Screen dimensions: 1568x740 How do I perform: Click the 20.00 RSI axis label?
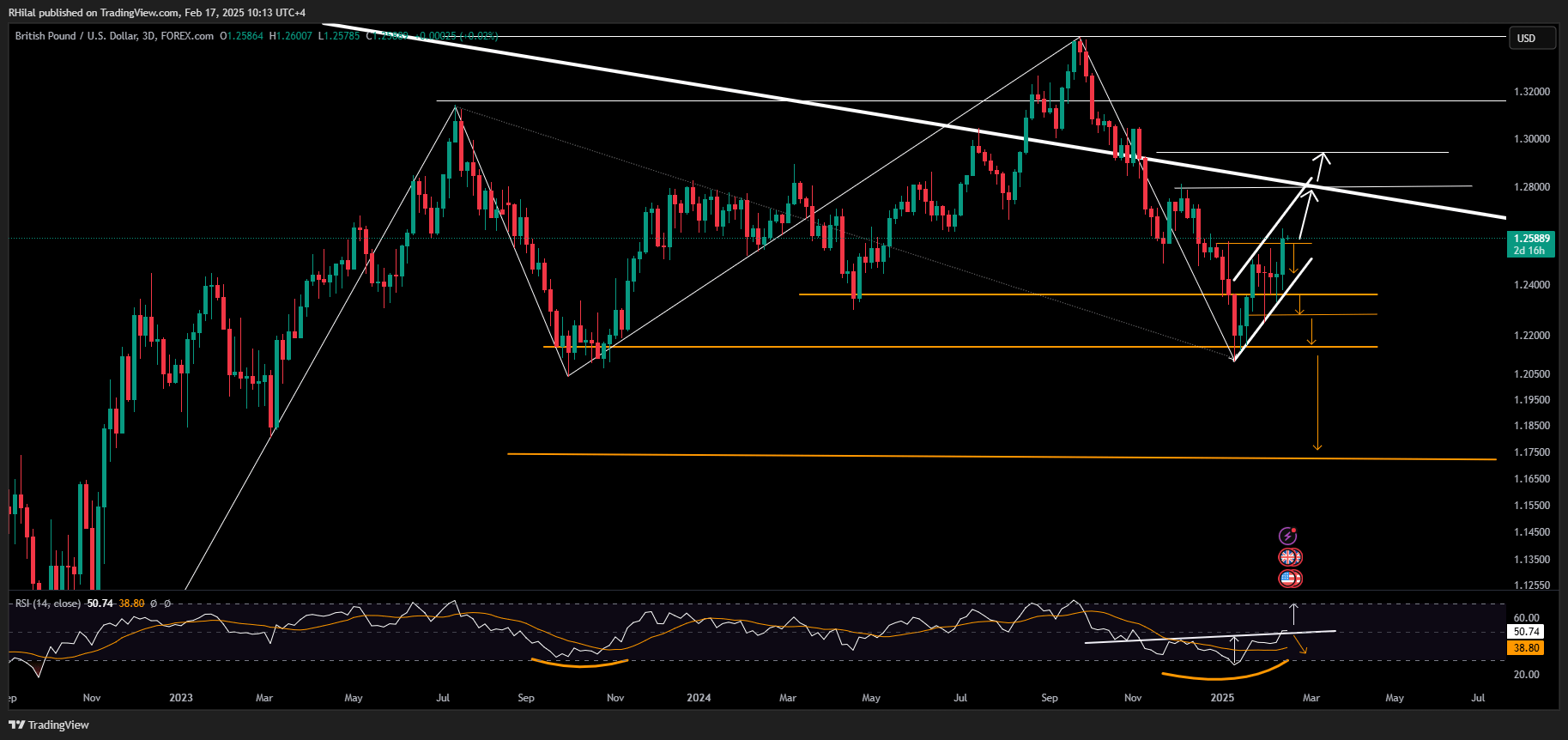coord(1526,675)
